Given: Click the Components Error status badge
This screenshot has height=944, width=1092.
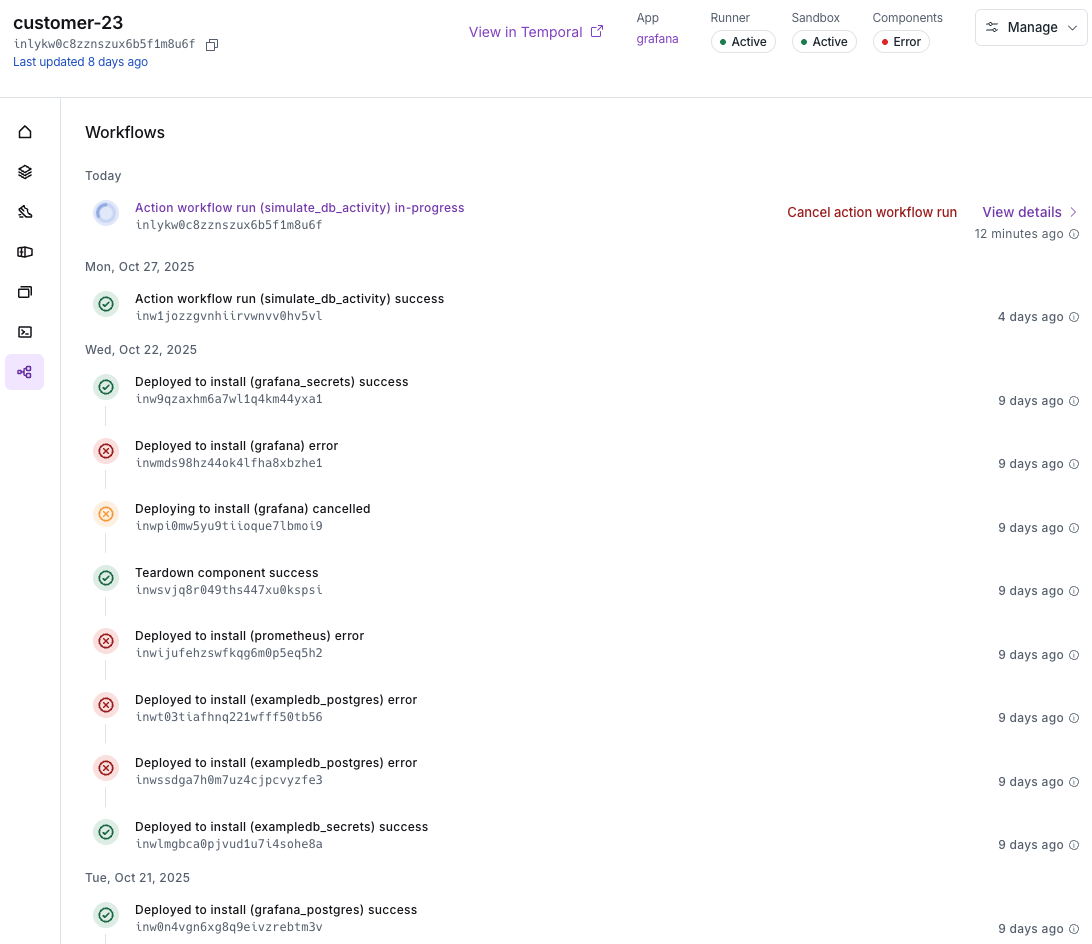Looking at the screenshot, I should point(901,41).
